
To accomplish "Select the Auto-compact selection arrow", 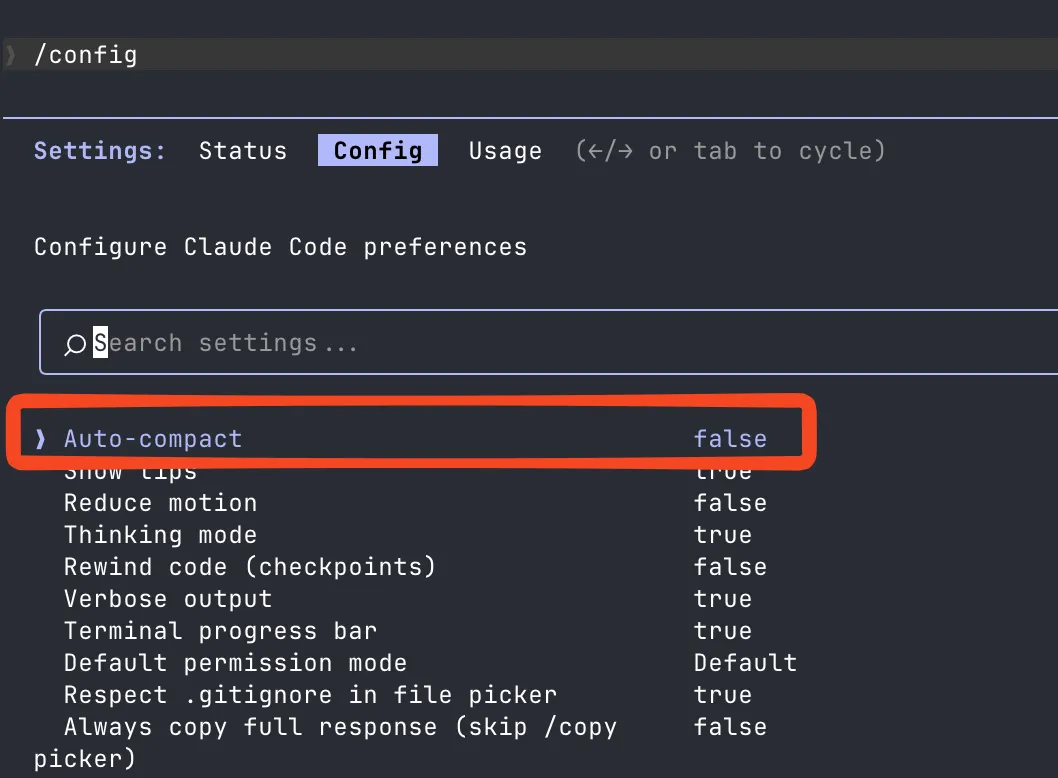I will point(40,438).
